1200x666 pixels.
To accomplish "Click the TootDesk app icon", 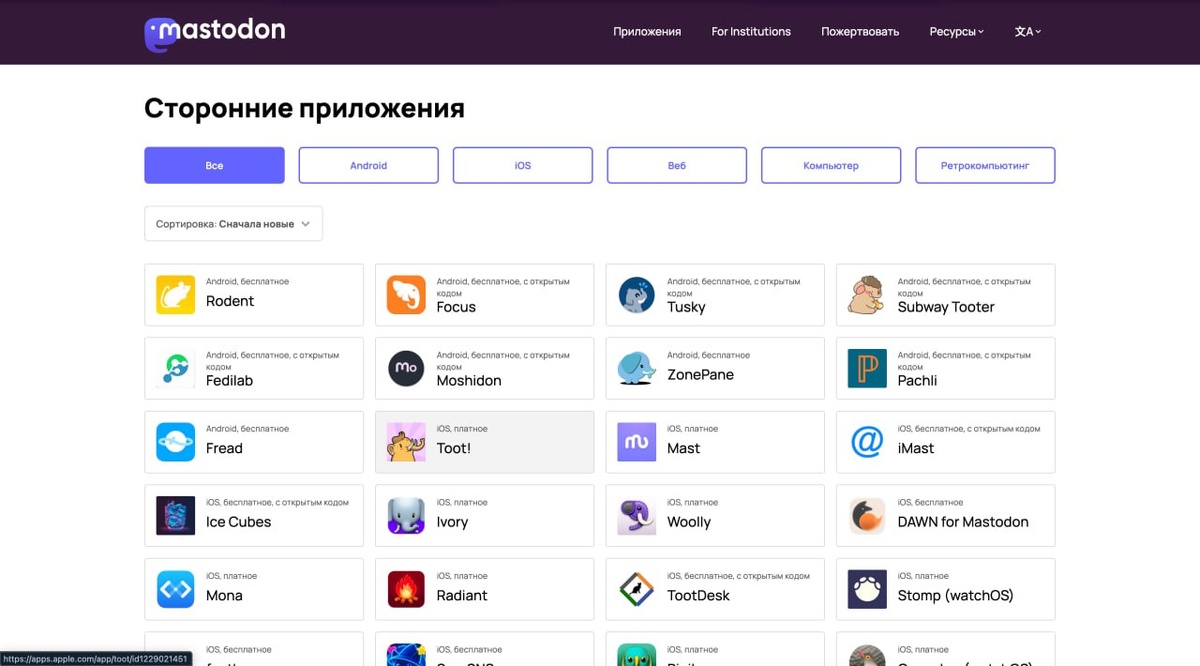I will coord(637,590).
